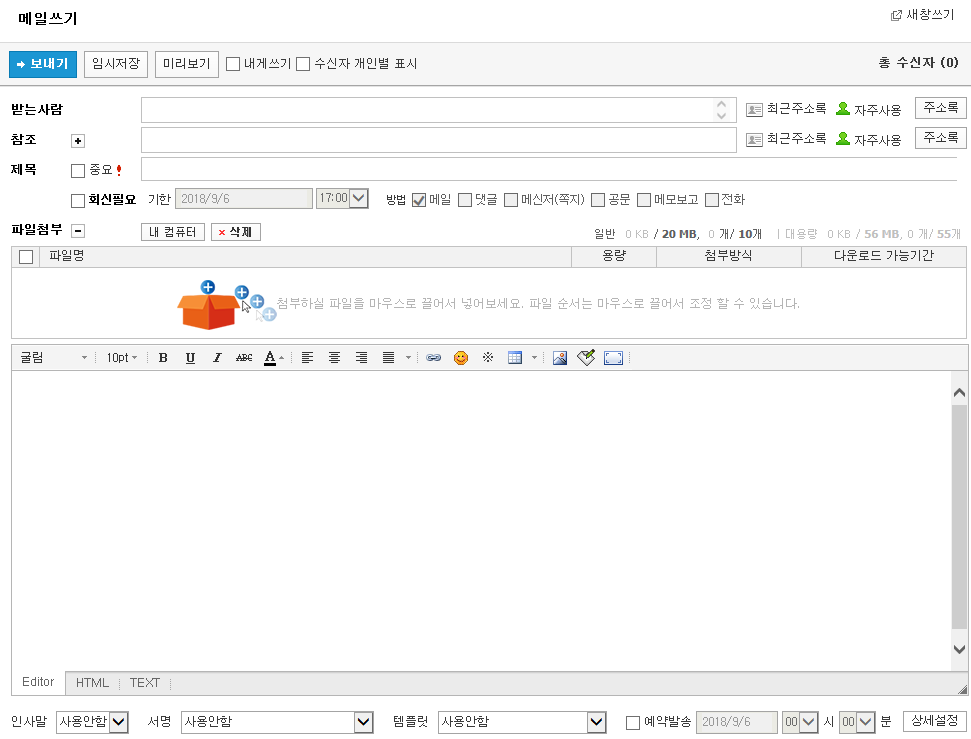Open the emoticon picker
971x739 pixels.
(461, 358)
